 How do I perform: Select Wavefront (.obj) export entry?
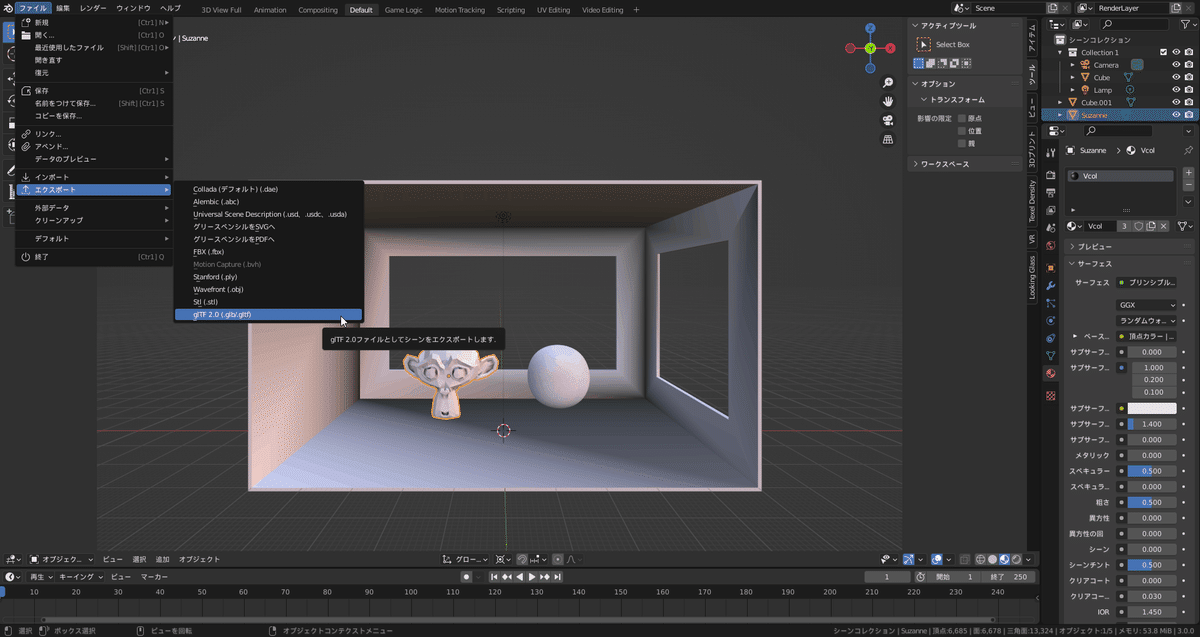point(268,289)
